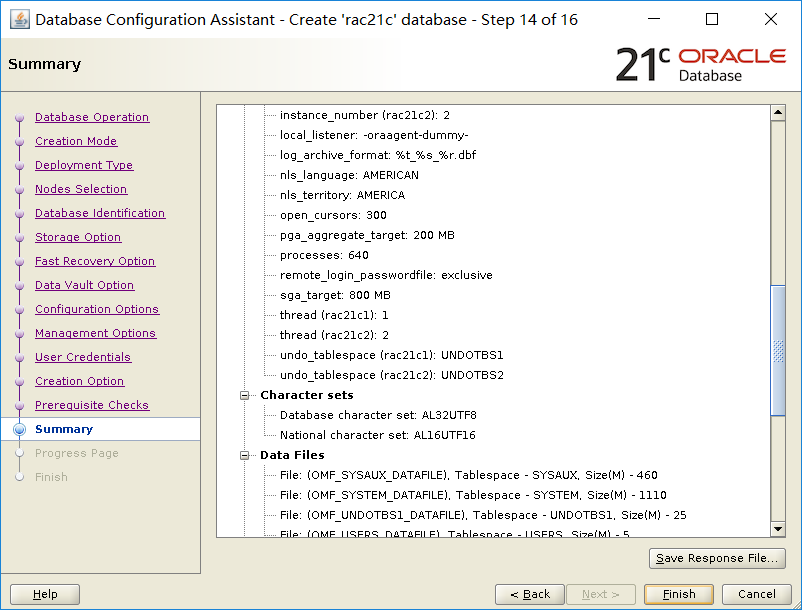802x610 pixels.
Task: Close the Database Configuration Assistant window
Action: (x=771, y=19)
